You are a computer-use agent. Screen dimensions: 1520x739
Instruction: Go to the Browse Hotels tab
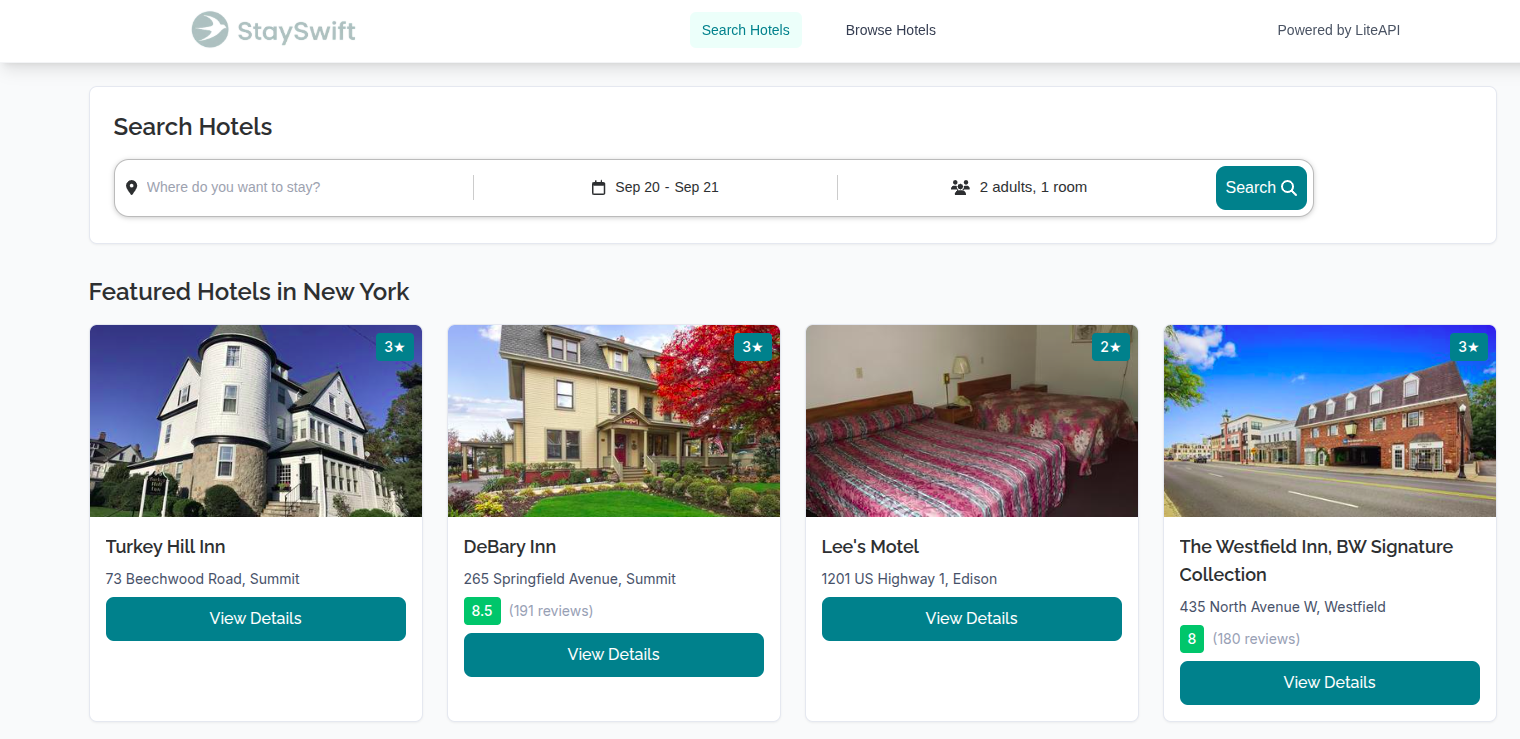point(890,30)
